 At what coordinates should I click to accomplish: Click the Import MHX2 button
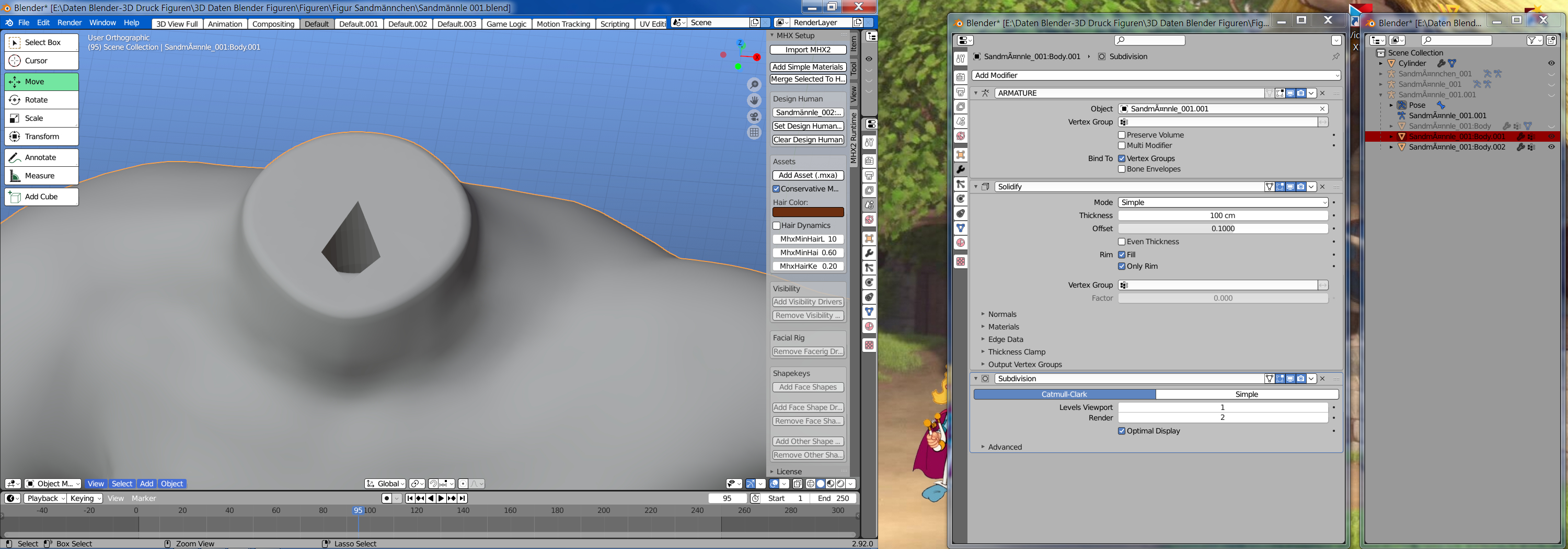click(808, 50)
